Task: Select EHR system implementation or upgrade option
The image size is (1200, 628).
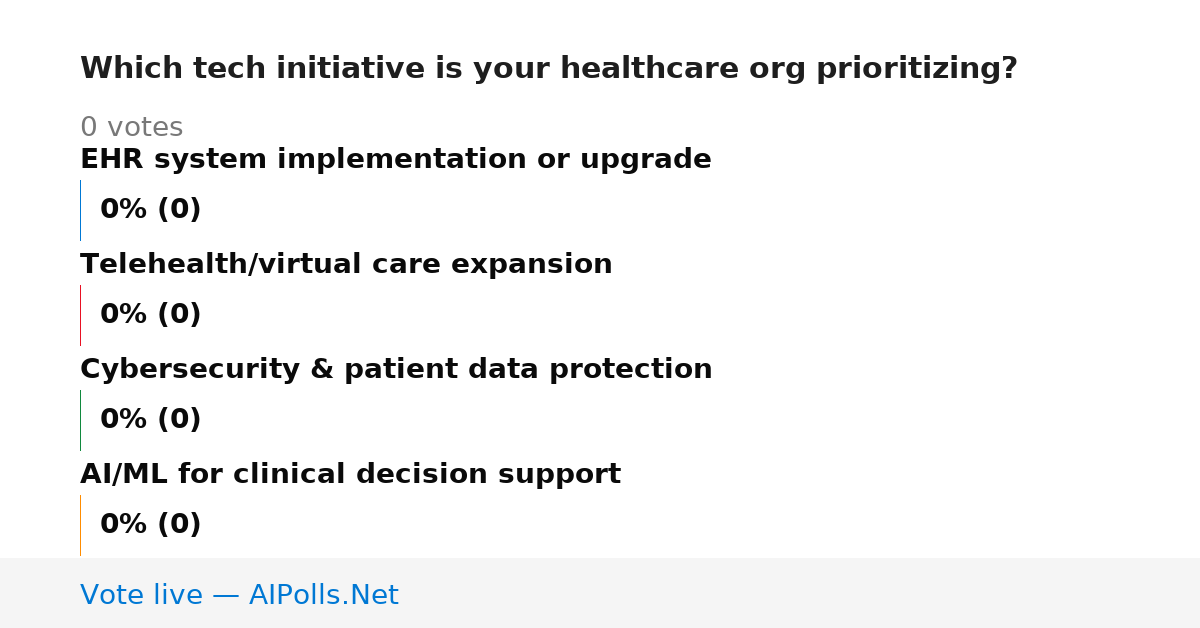Action: (396, 160)
